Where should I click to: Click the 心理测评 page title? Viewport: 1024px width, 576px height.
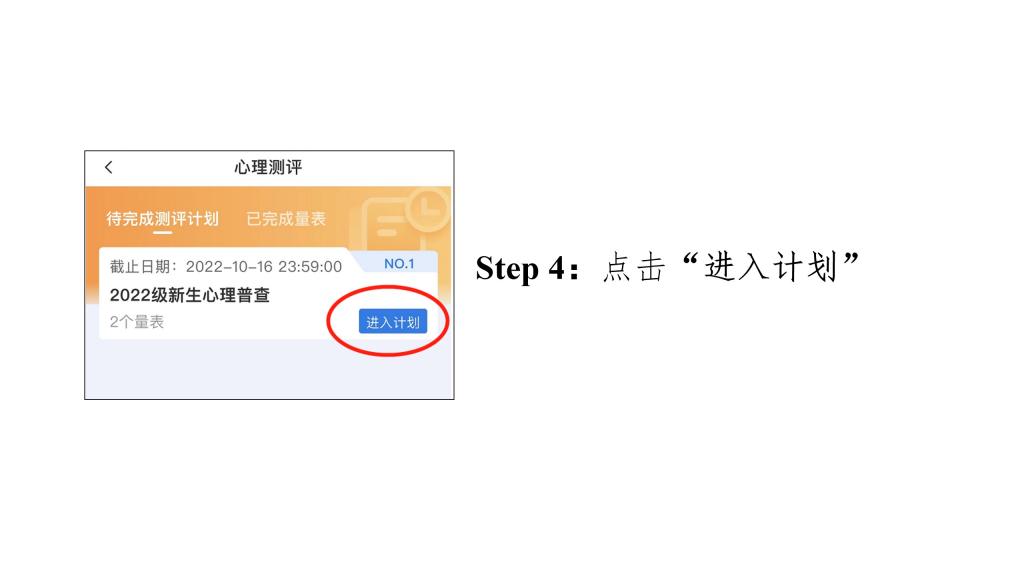[268, 167]
